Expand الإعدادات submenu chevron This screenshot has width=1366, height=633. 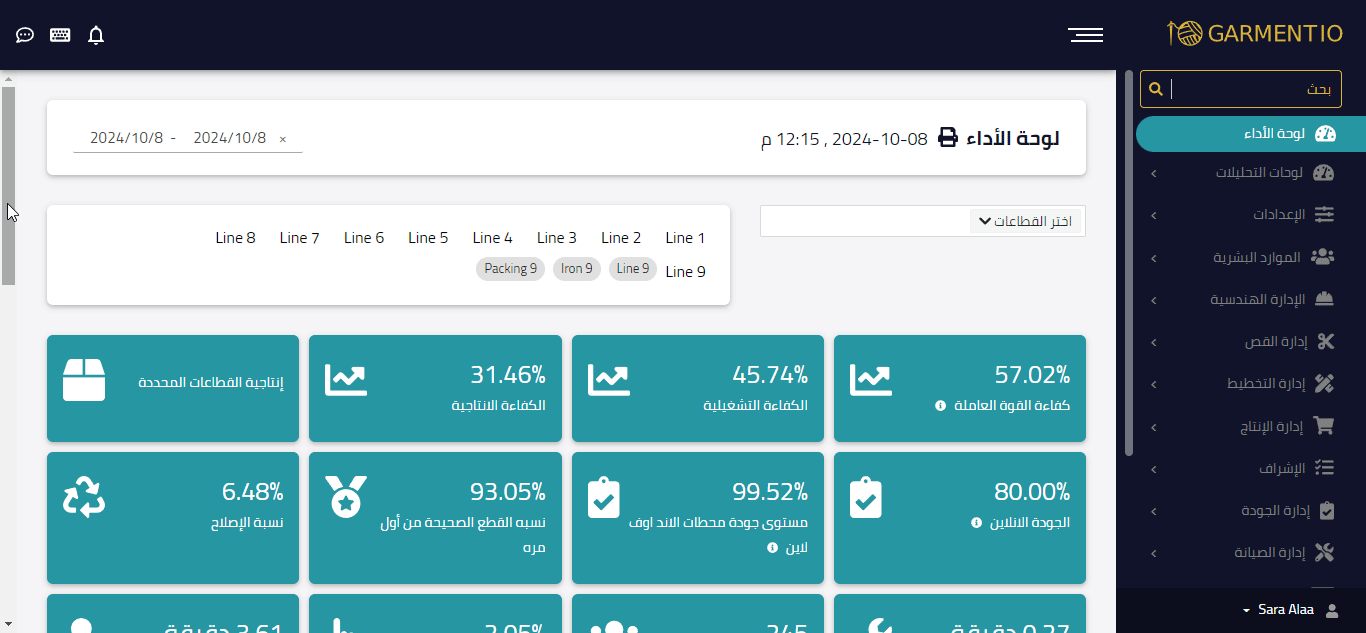pyautogui.click(x=1154, y=215)
